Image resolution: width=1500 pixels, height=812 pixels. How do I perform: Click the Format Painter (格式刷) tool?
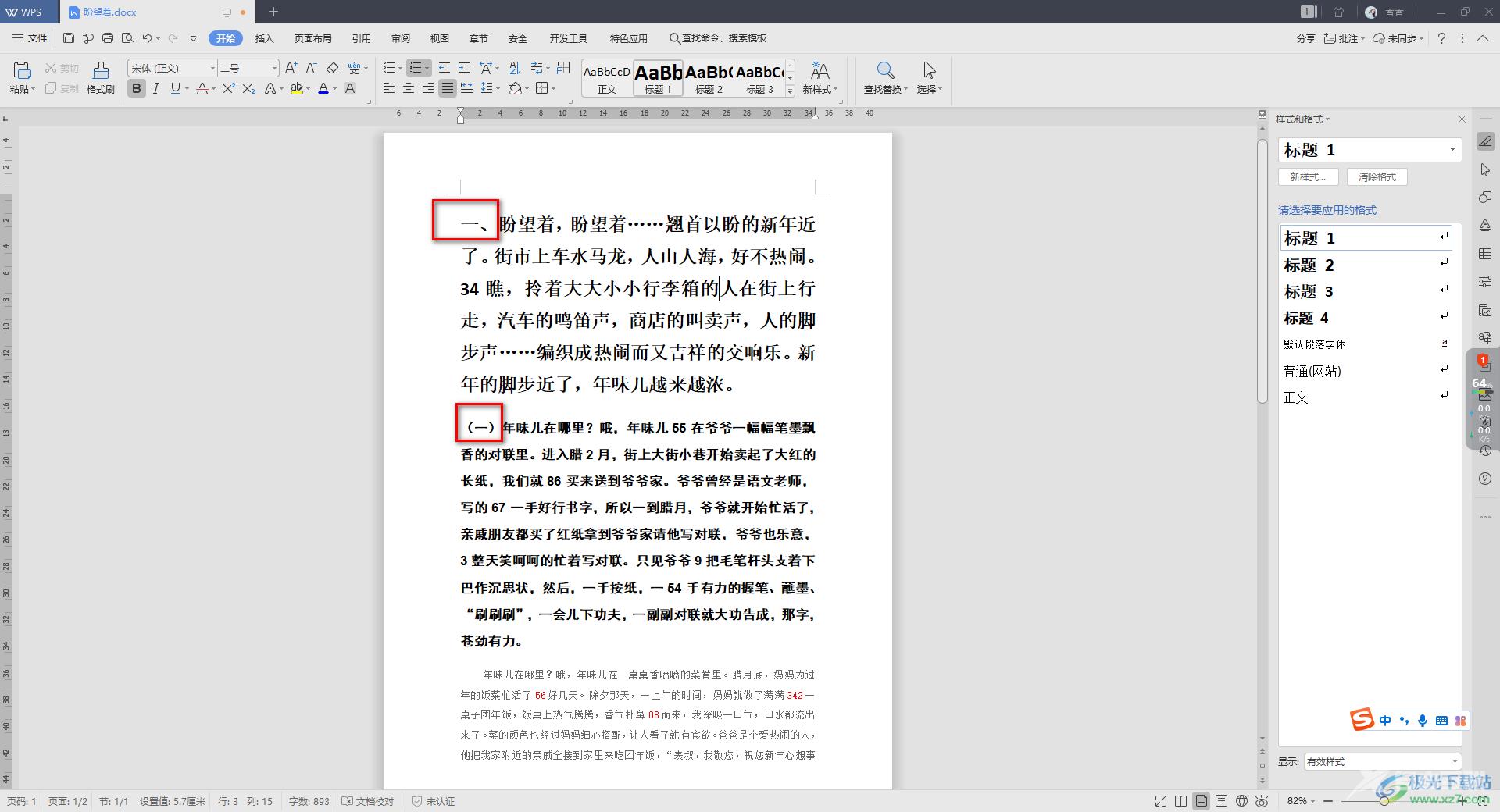[100, 77]
